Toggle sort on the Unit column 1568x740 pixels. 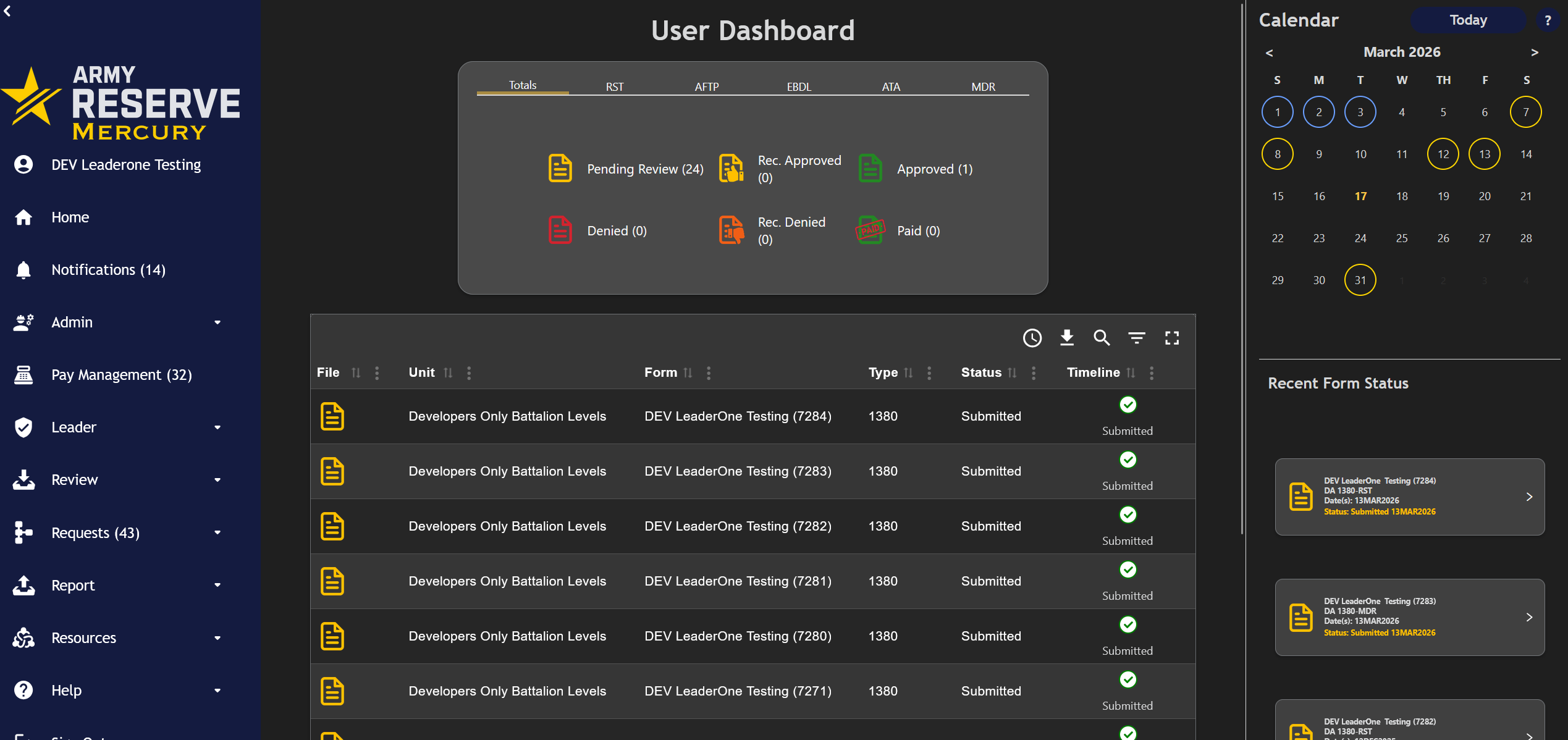point(448,372)
